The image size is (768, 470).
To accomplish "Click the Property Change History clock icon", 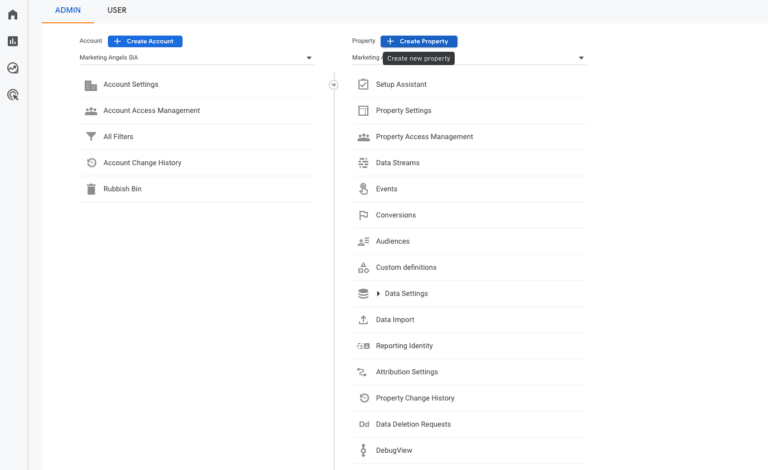I will tap(364, 398).
